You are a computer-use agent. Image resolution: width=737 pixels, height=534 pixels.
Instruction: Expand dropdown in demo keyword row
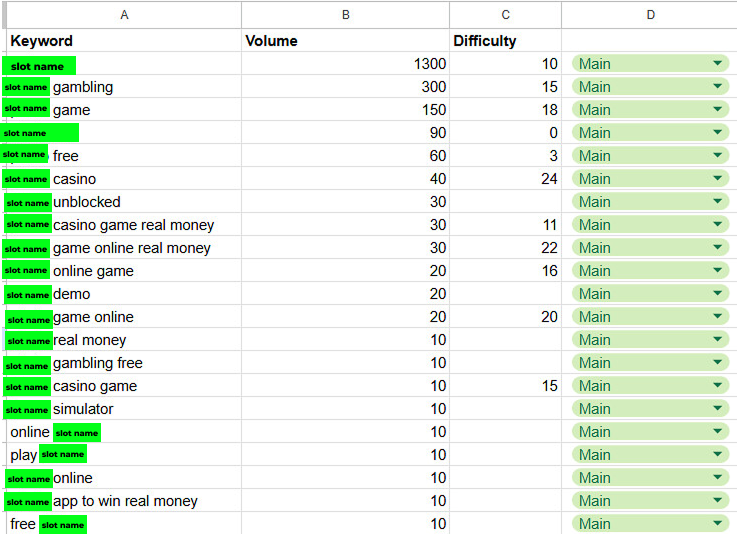(650, 294)
